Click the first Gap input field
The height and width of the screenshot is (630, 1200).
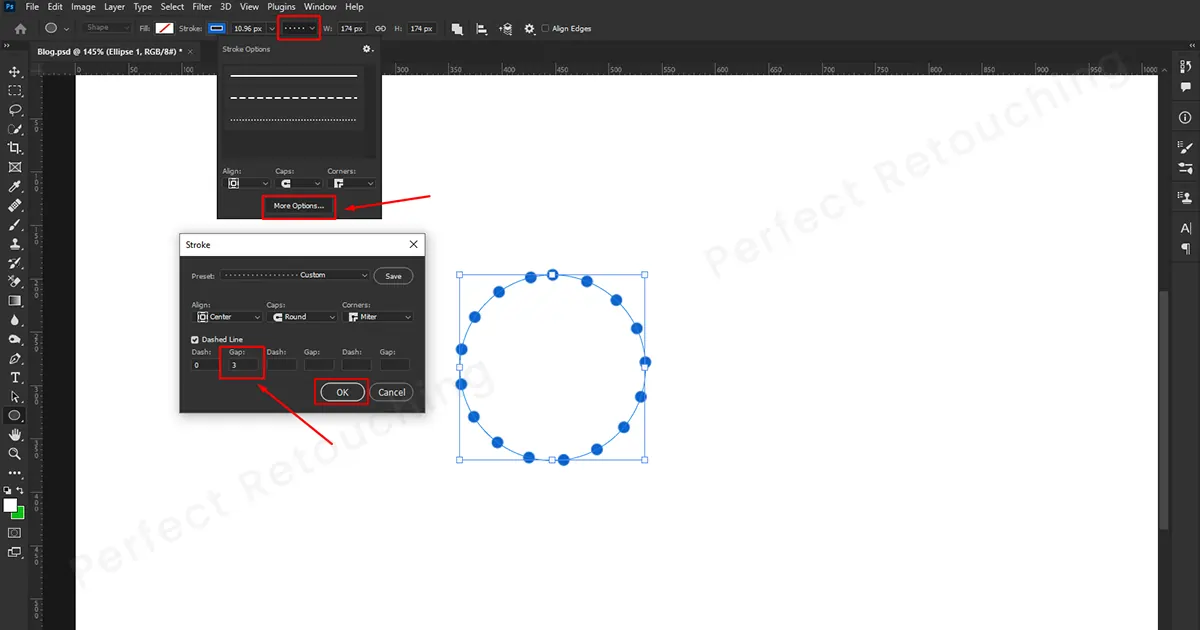tap(243, 365)
